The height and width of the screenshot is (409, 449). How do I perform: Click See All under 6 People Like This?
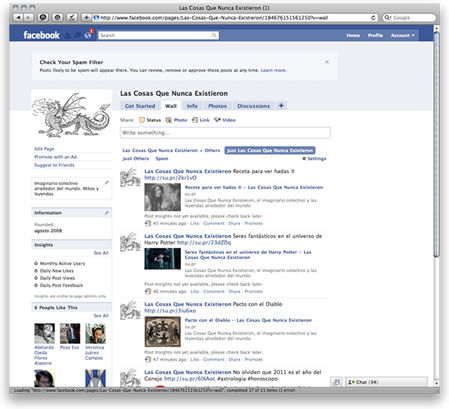click(x=101, y=316)
